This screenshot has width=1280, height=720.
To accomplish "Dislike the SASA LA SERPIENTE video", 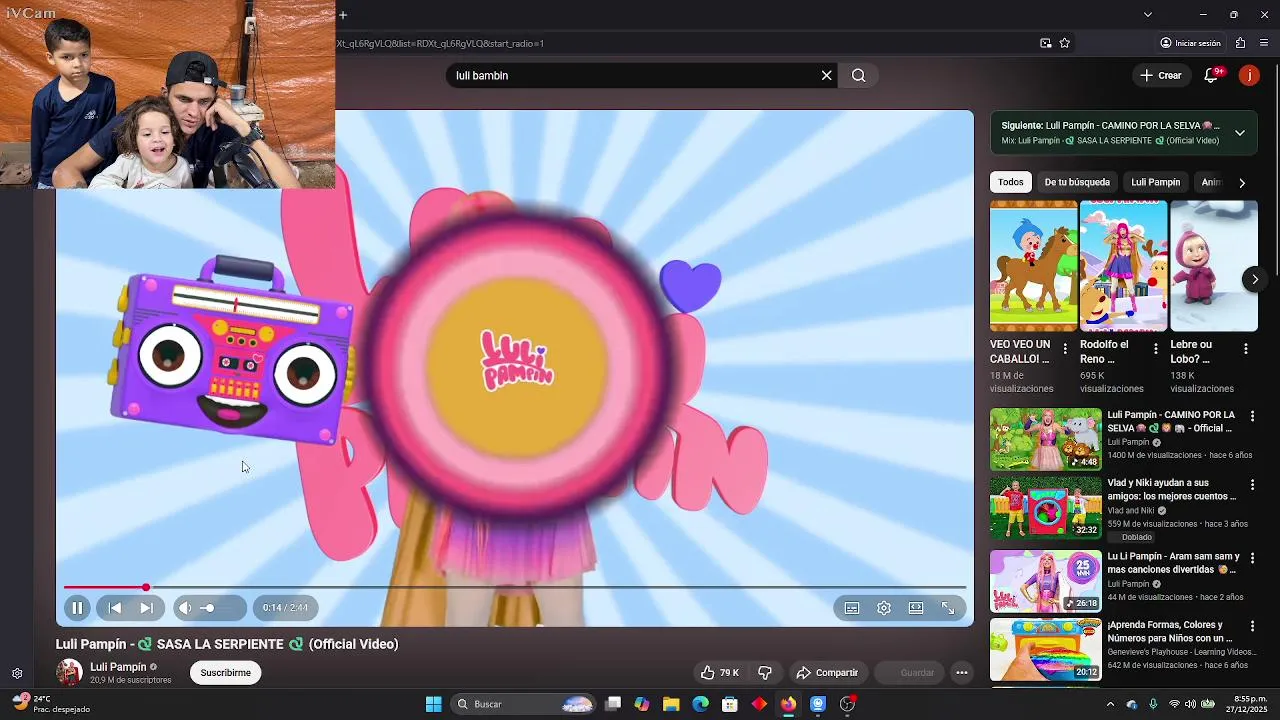I will coord(765,673).
